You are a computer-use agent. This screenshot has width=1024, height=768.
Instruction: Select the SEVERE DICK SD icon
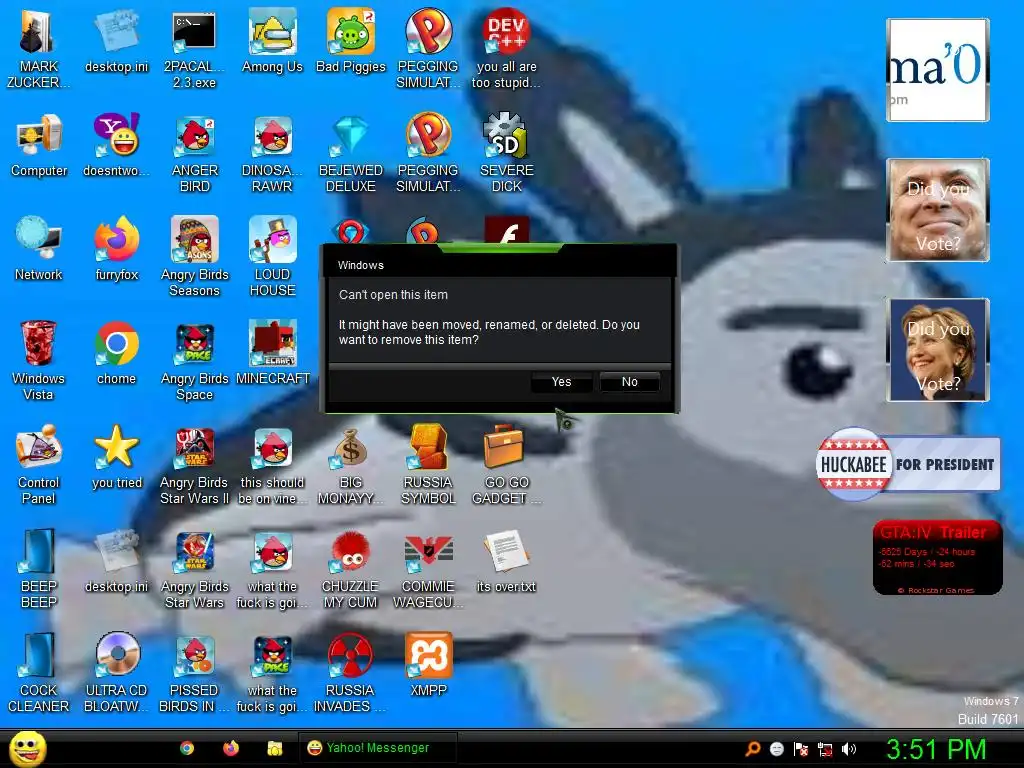point(507,153)
